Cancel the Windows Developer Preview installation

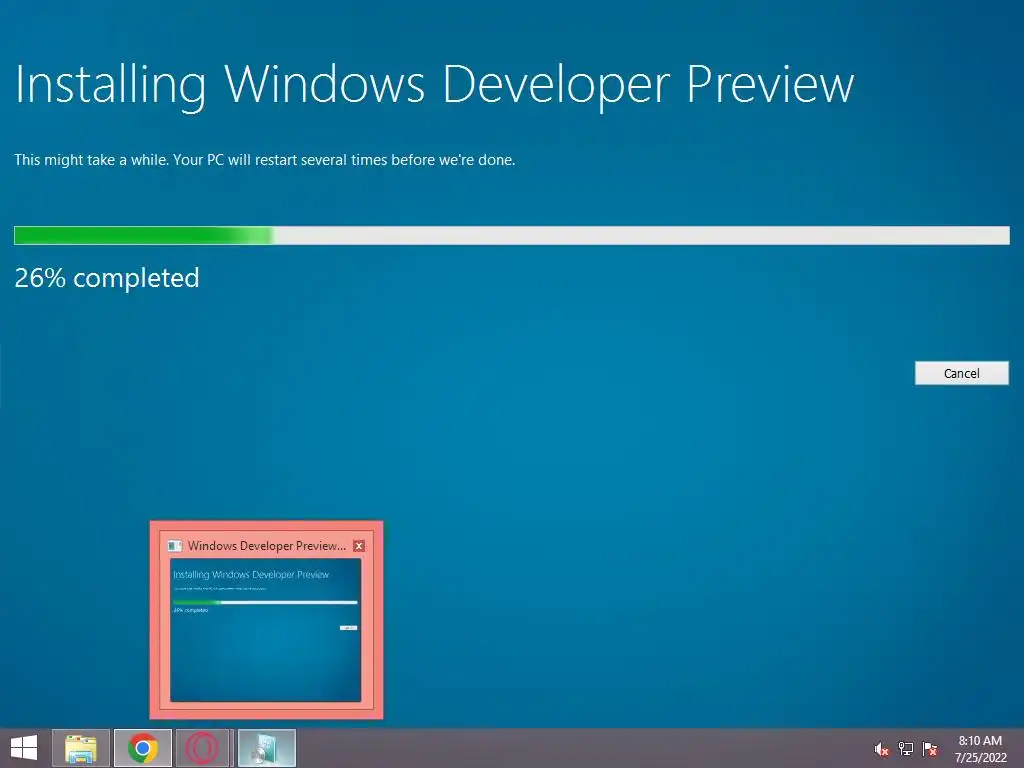(961, 373)
